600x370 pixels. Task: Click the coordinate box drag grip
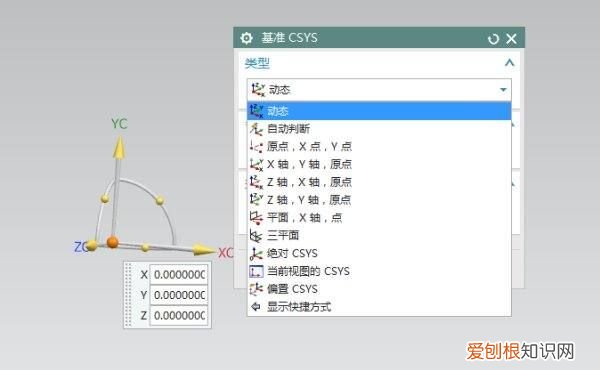pyautogui.click(x=128, y=295)
